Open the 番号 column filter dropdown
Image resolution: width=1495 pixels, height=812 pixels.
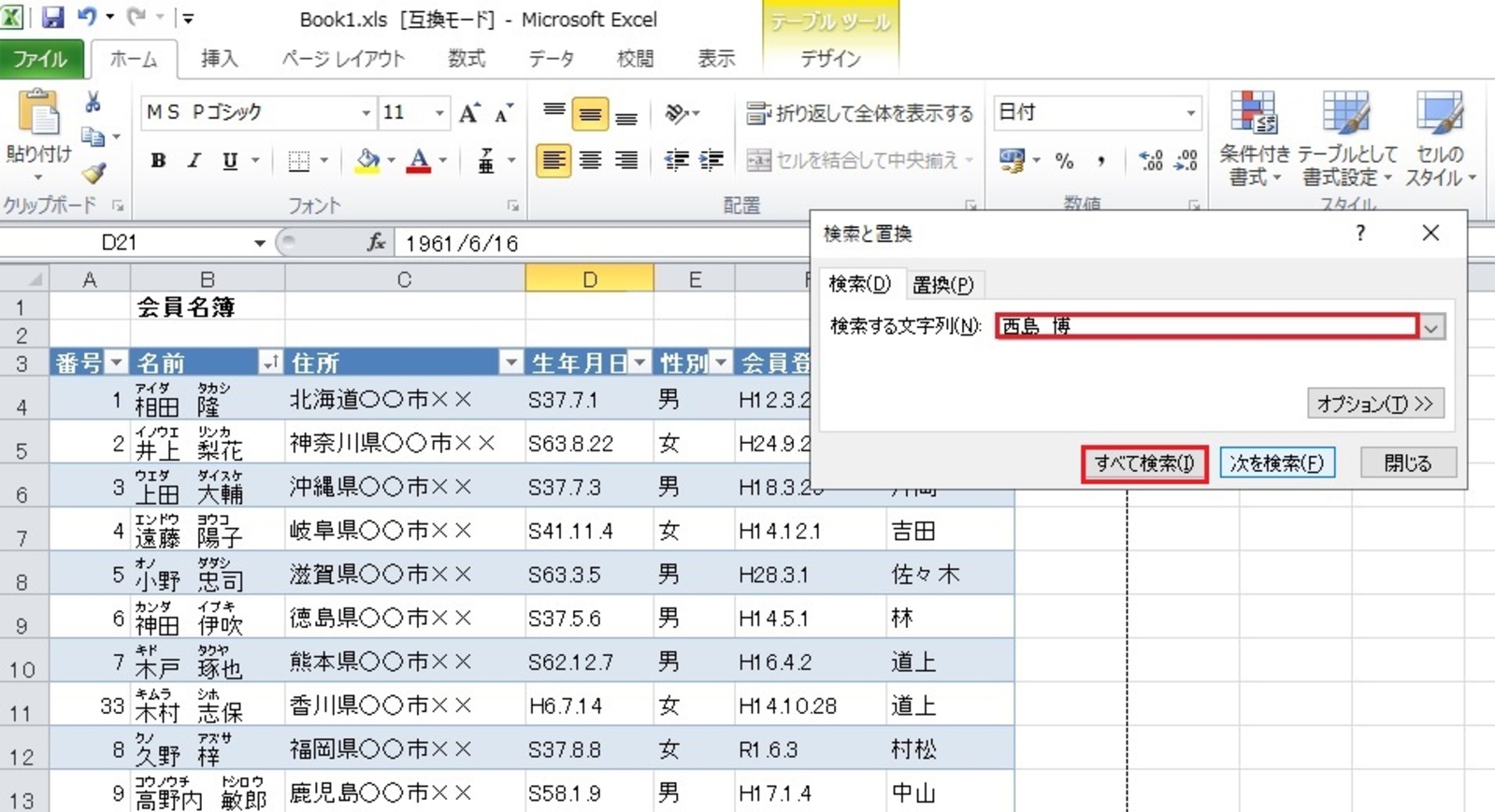[117, 363]
